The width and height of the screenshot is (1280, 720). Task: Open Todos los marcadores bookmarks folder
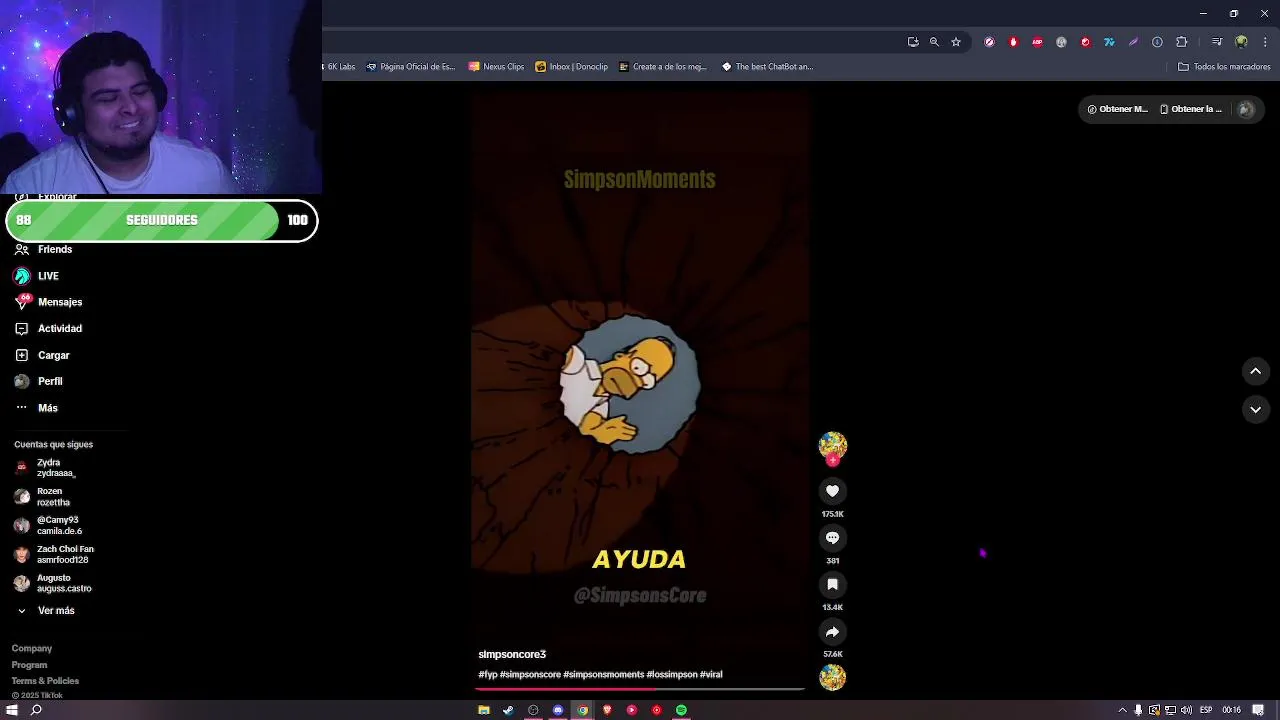click(x=1224, y=67)
